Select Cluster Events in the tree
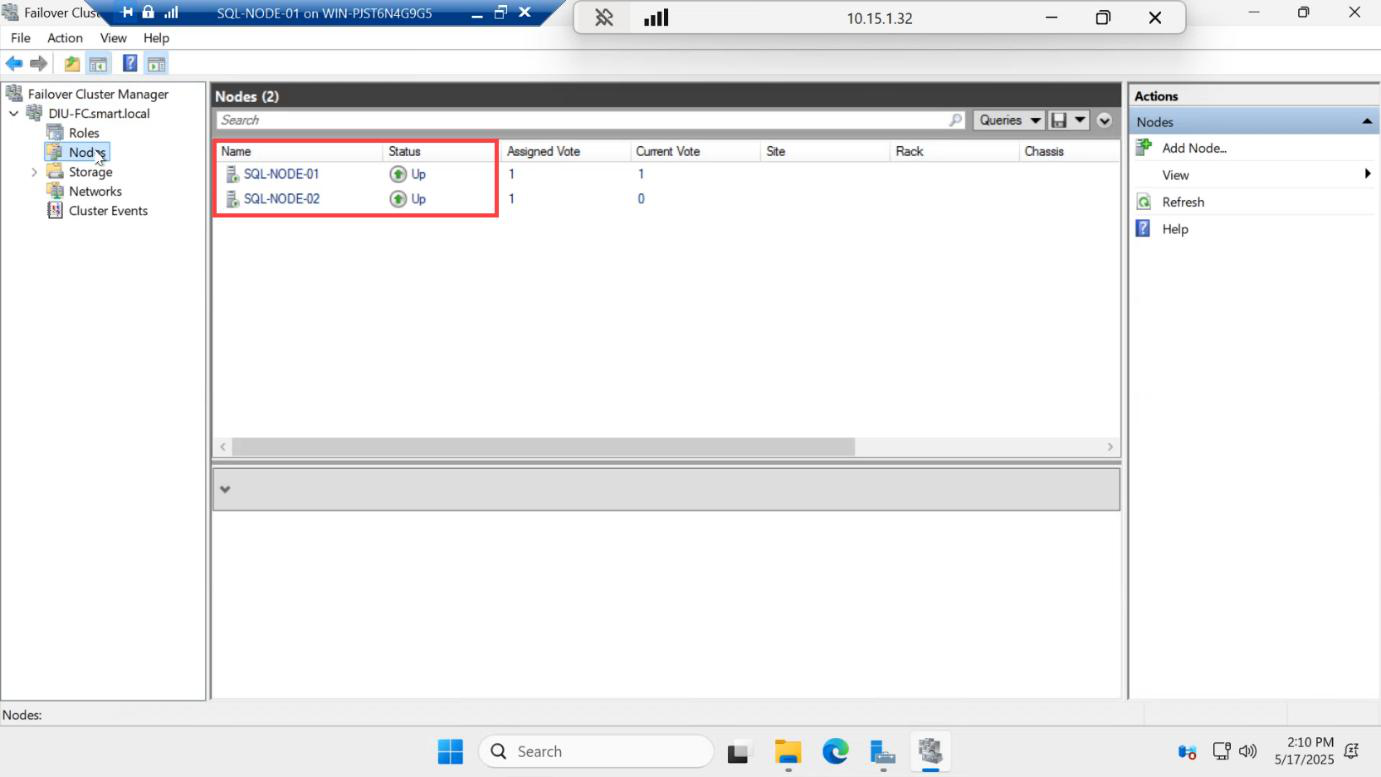 [108, 211]
